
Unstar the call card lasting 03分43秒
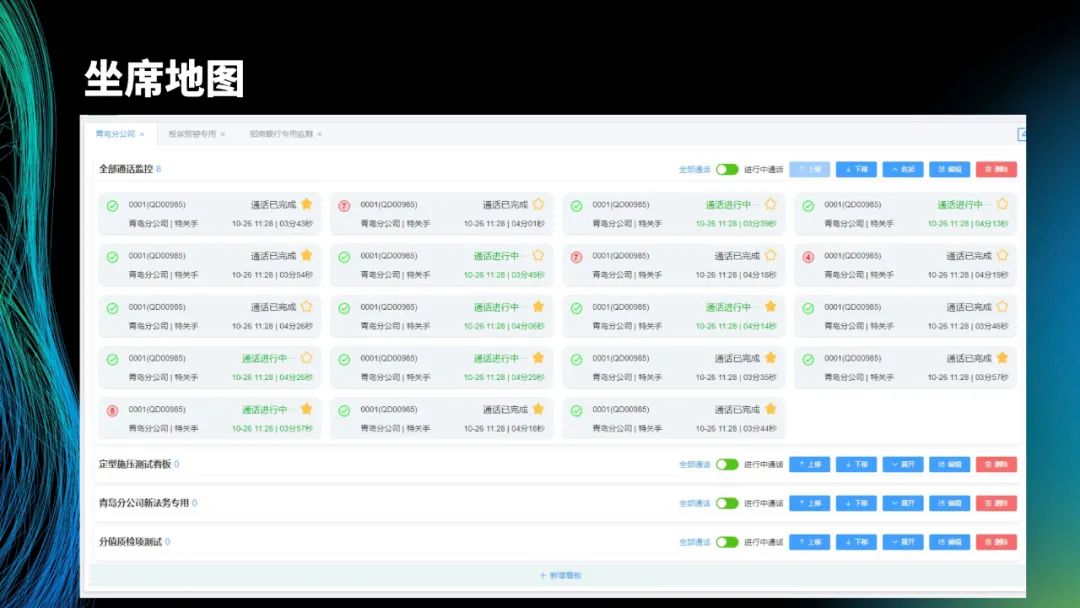[x=306, y=204]
